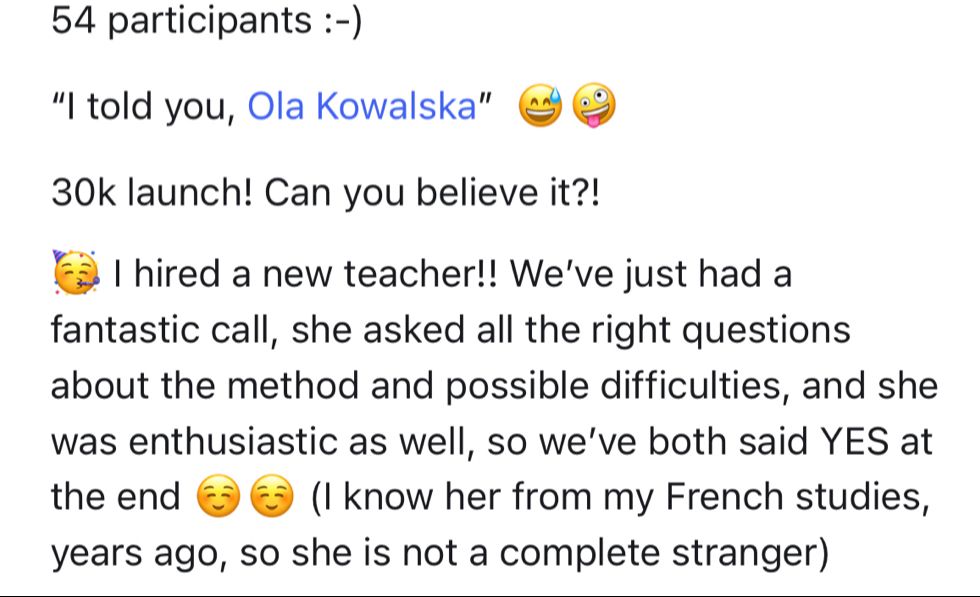Click the '30k launch!' text
Screen dimensions: 980x597
click(152, 192)
